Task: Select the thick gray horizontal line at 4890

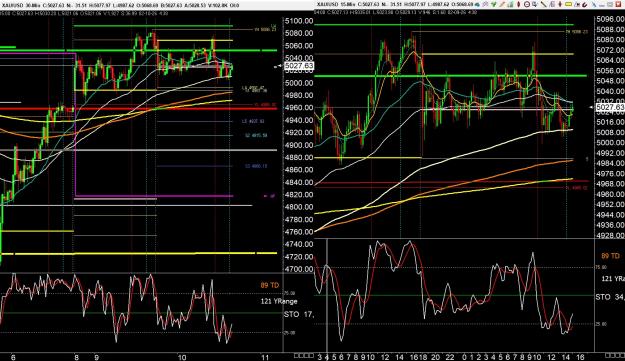Action: pyautogui.click(x=138, y=150)
